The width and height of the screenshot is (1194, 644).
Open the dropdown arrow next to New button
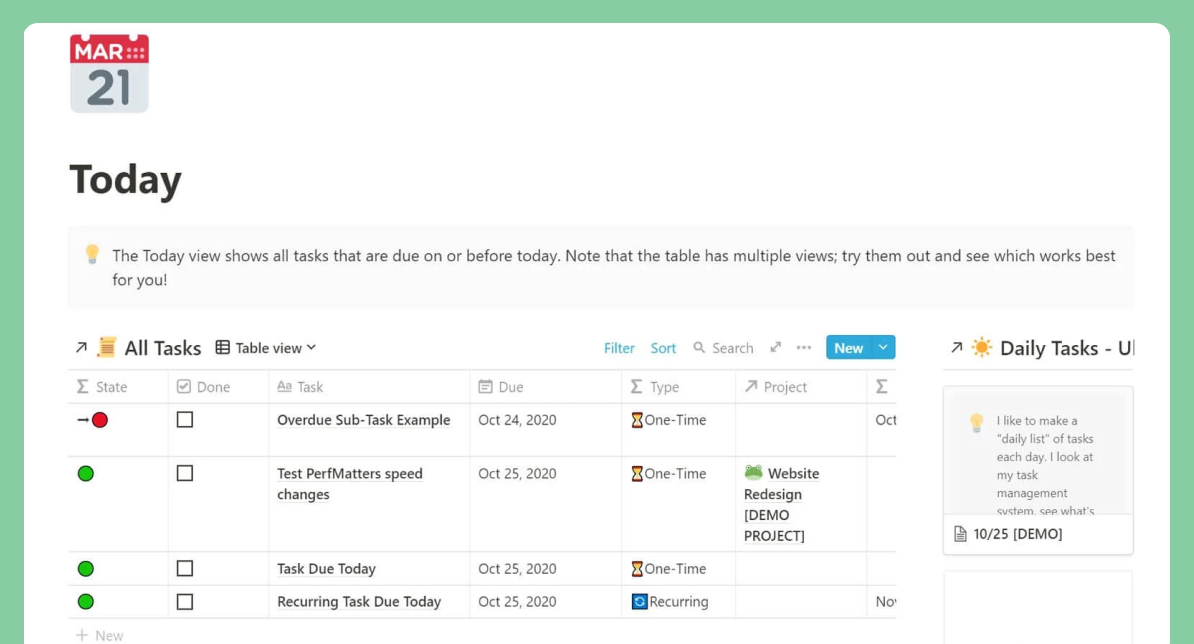pos(883,347)
